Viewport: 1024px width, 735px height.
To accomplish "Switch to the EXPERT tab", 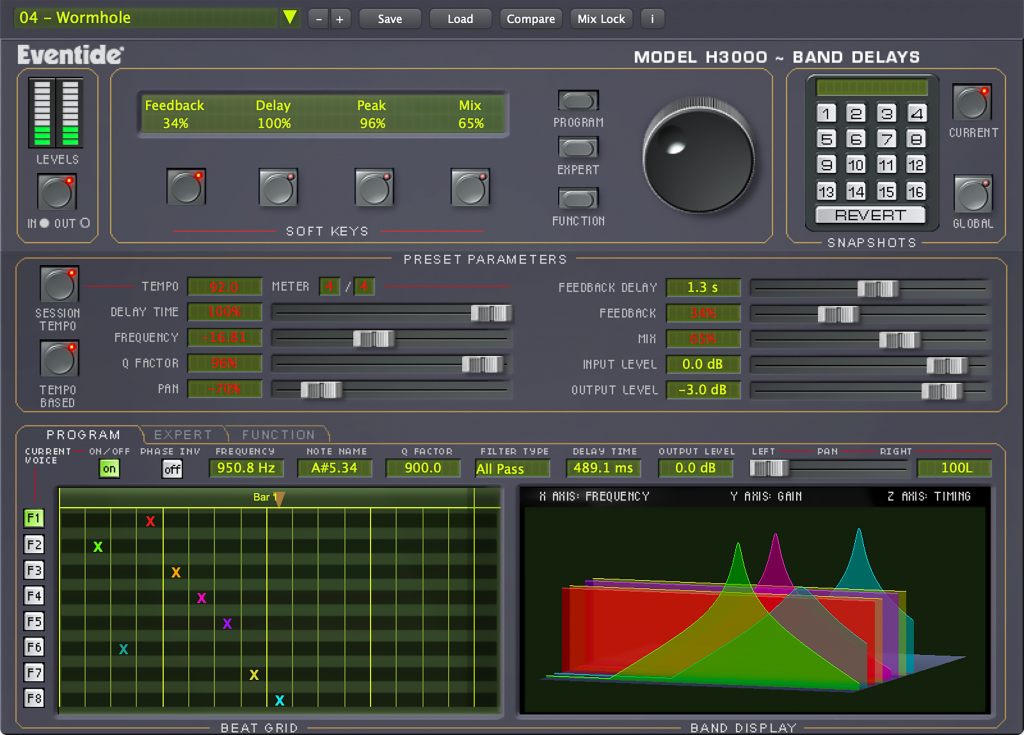I will 184,435.
